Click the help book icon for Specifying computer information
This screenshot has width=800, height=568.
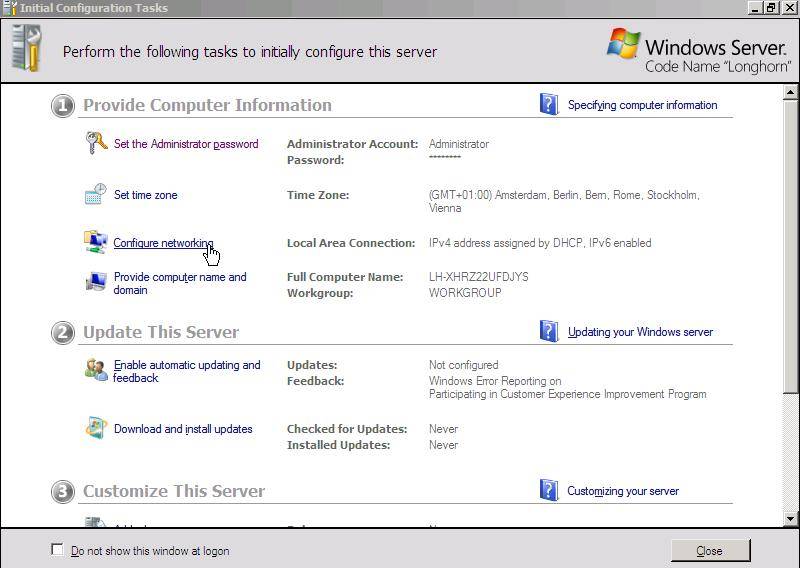[x=549, y=104]
